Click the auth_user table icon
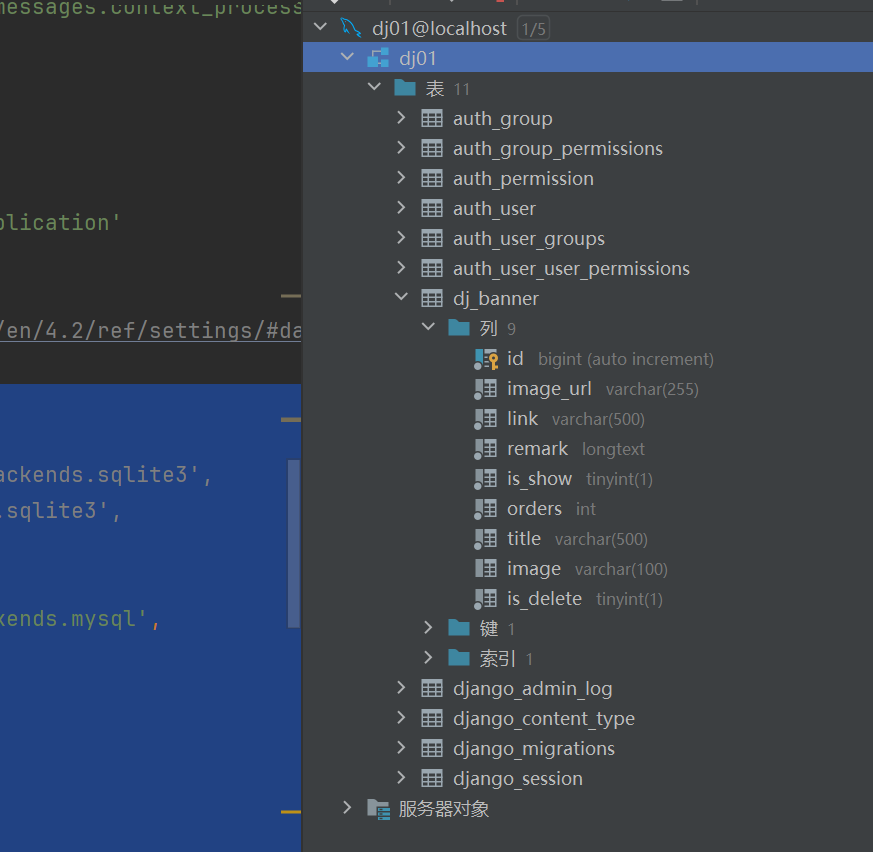The image size is (873, 852). click(432, 208)
